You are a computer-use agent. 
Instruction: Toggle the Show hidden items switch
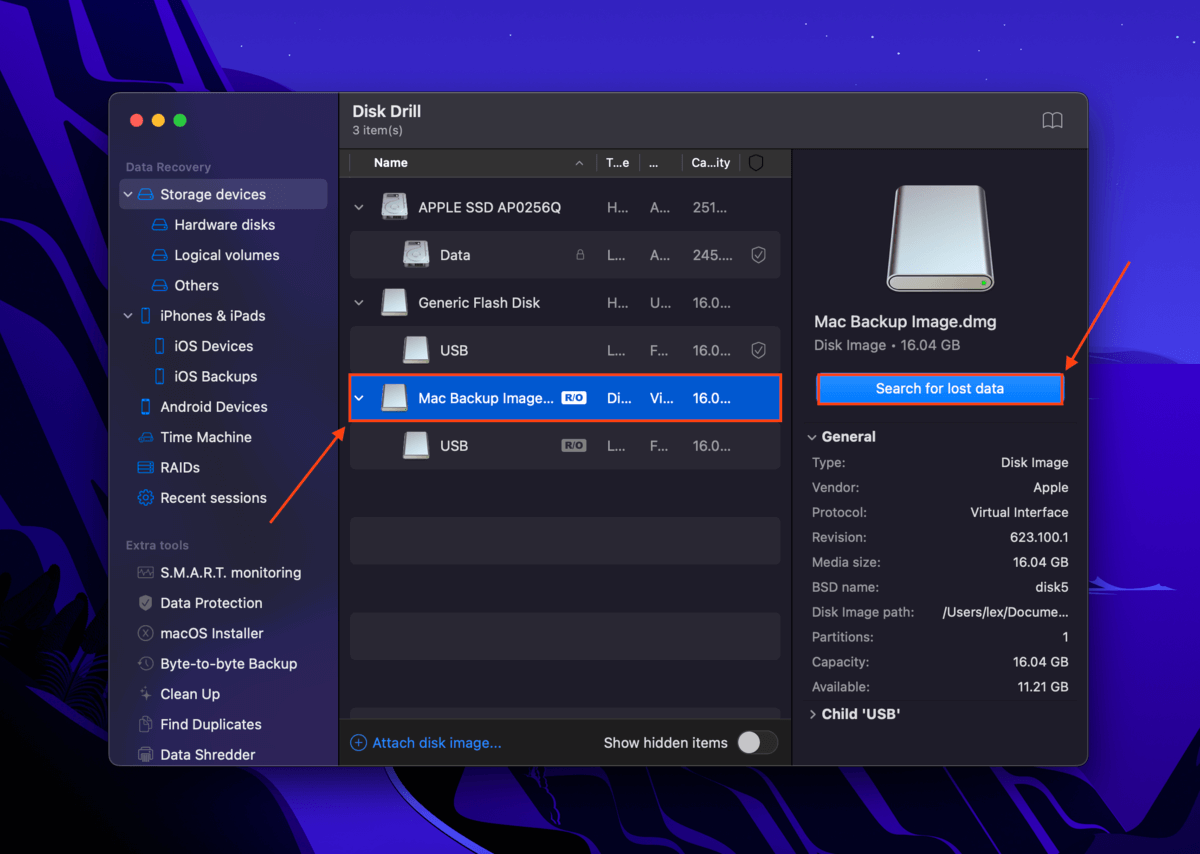pos(757,743)
